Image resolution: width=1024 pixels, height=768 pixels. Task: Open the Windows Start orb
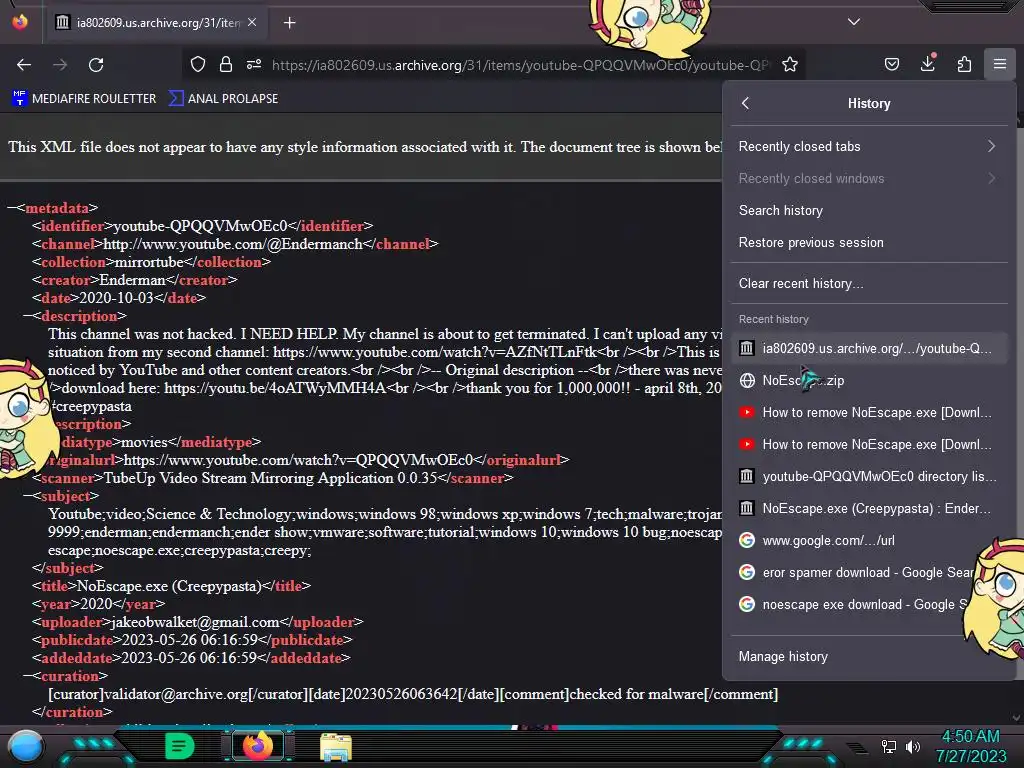[25, 746]
